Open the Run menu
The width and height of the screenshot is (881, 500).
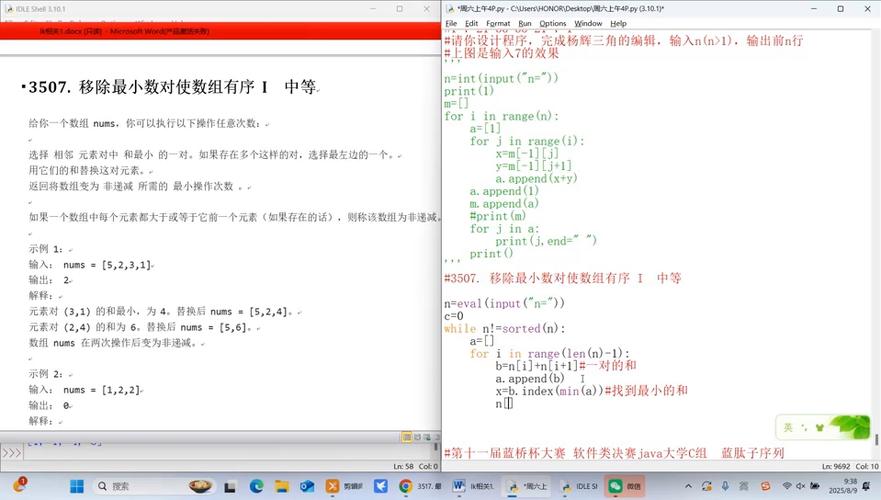coord(525,23)
